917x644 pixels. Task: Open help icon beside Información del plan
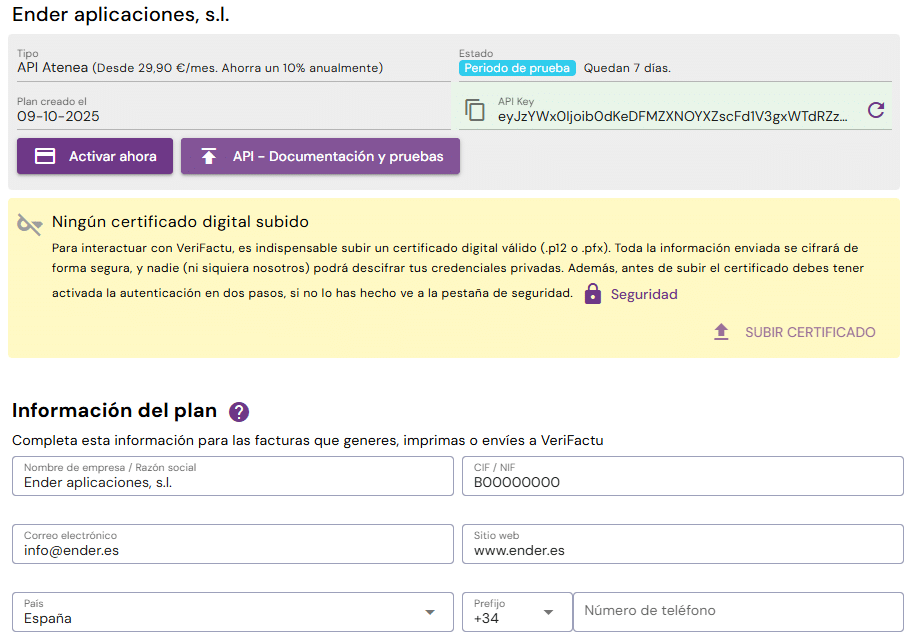[239, 412]
